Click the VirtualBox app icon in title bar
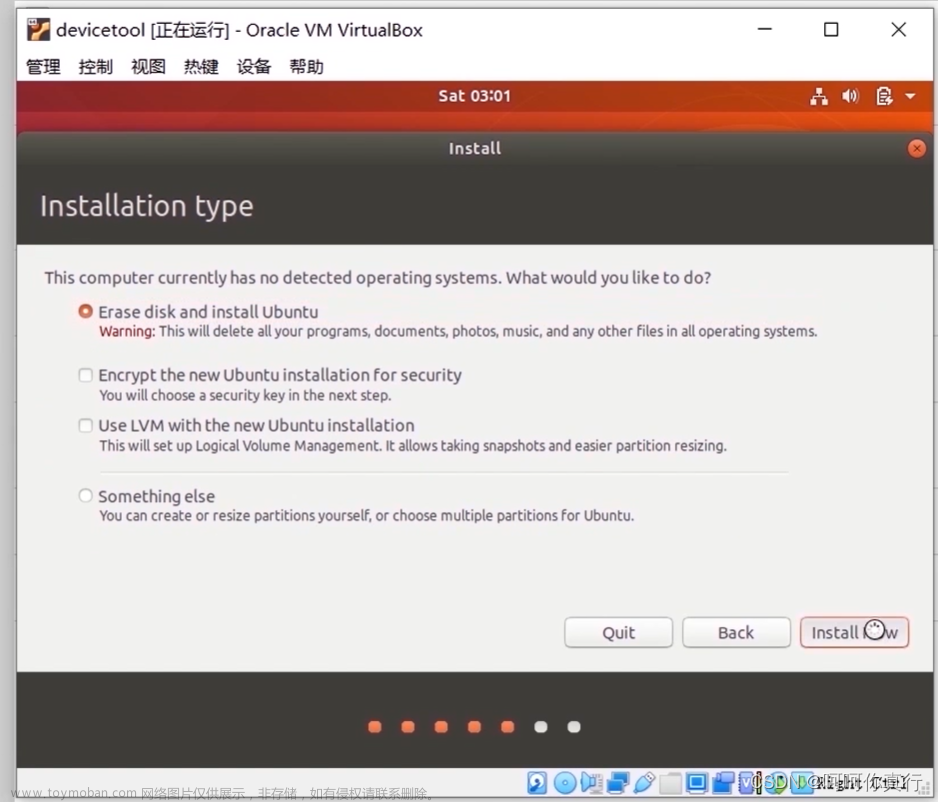The width and height of the screenshot is (938, 802). (x=38, y=29)
